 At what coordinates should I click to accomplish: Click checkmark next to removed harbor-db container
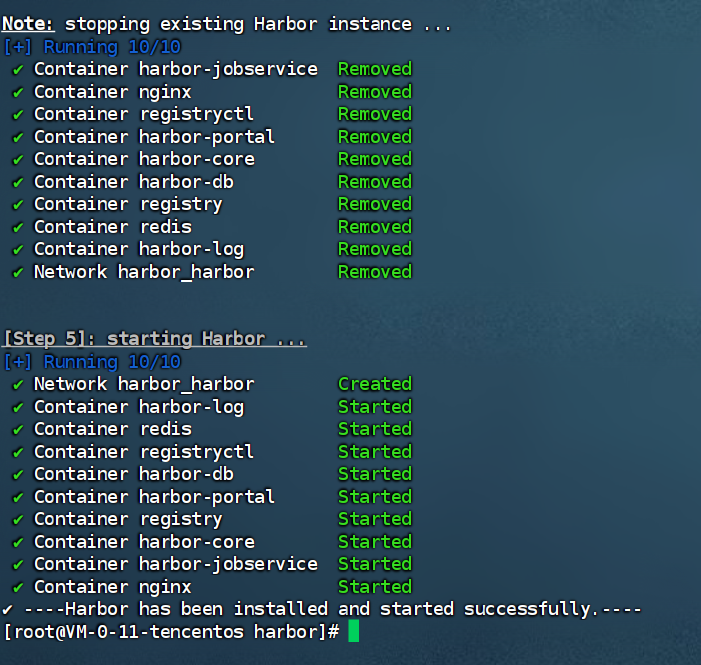(18, 182)
